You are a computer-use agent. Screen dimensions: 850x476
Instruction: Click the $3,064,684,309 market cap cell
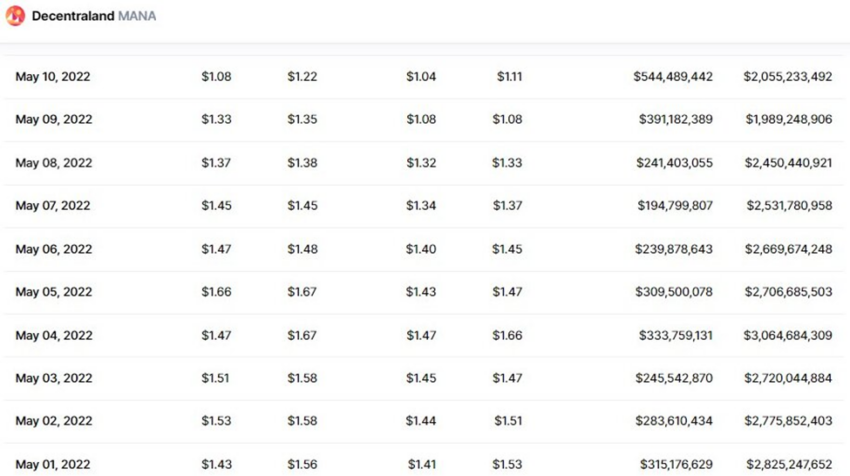point(788,335)
